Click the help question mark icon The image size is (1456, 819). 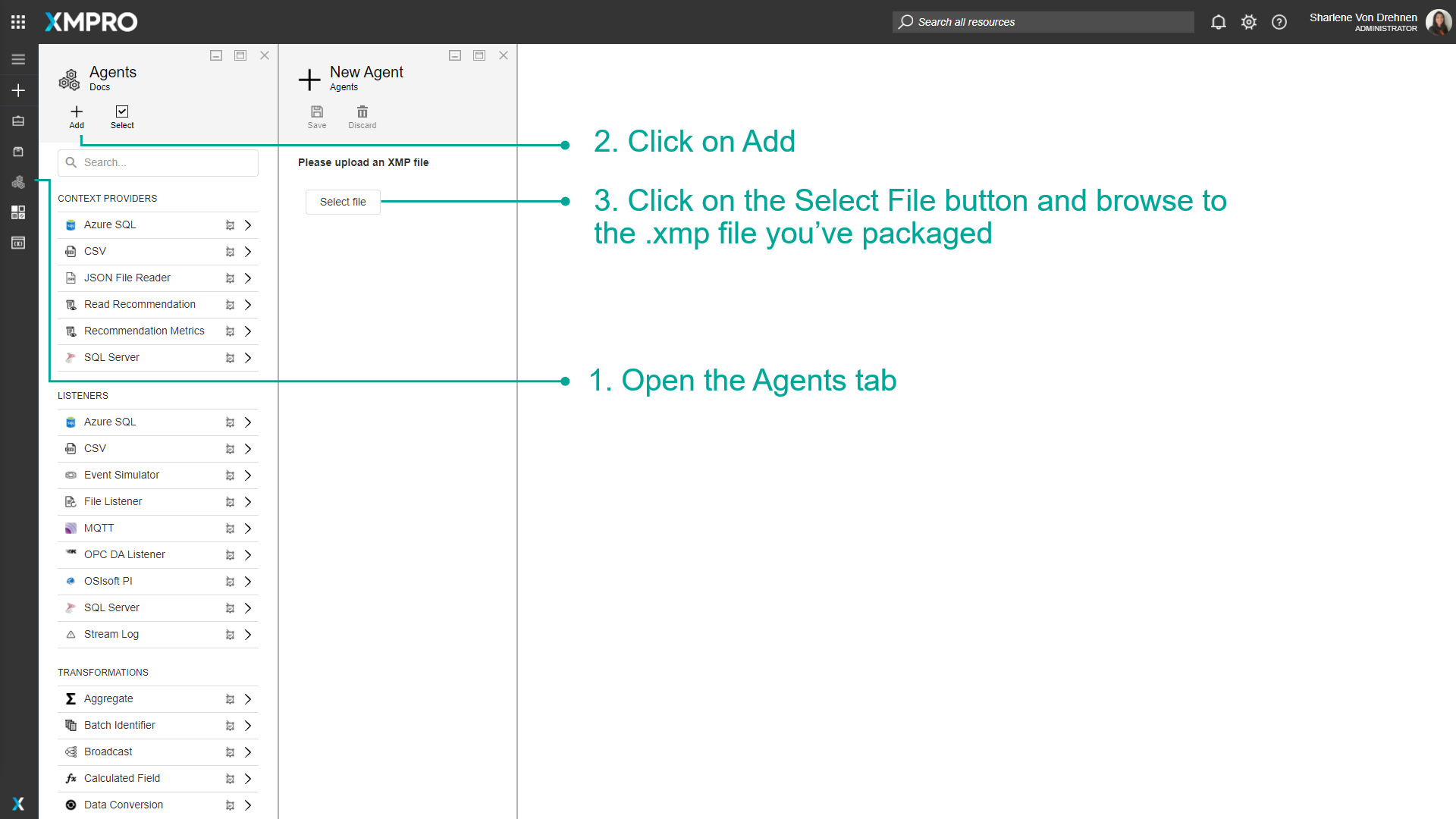(x=1279, y=22)
